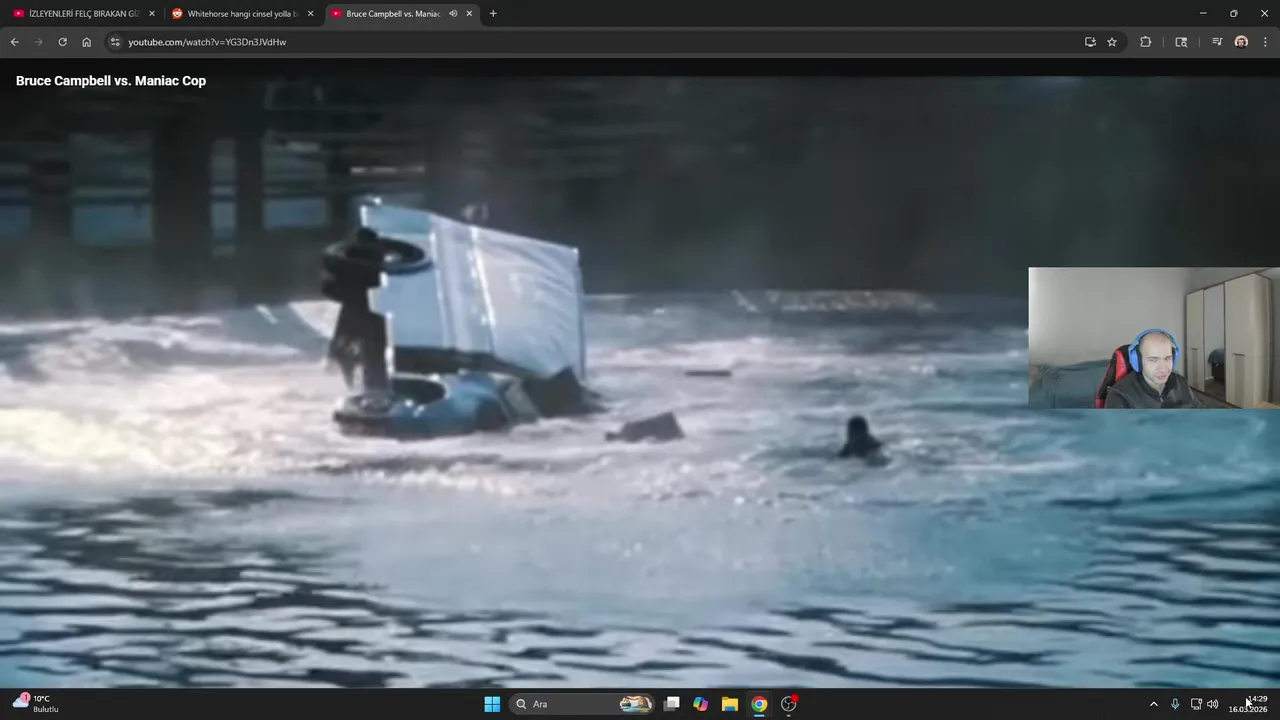The height and width of the screenshot is (720, 1280).
Task: Mute tab via speaker icon on Bruce Campbell tab
Action: coord(453,14)
